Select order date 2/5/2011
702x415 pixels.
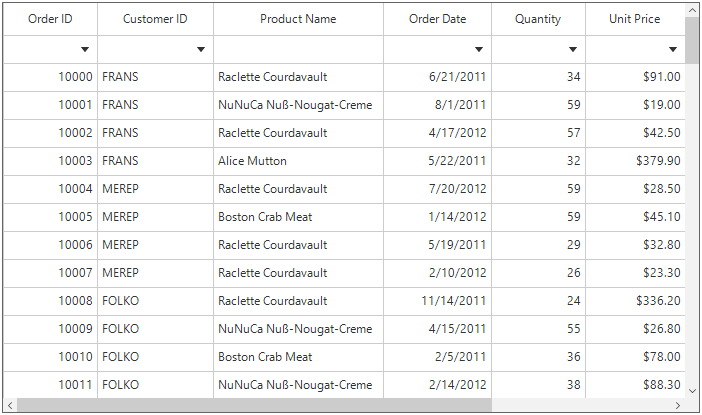[437, 357]
